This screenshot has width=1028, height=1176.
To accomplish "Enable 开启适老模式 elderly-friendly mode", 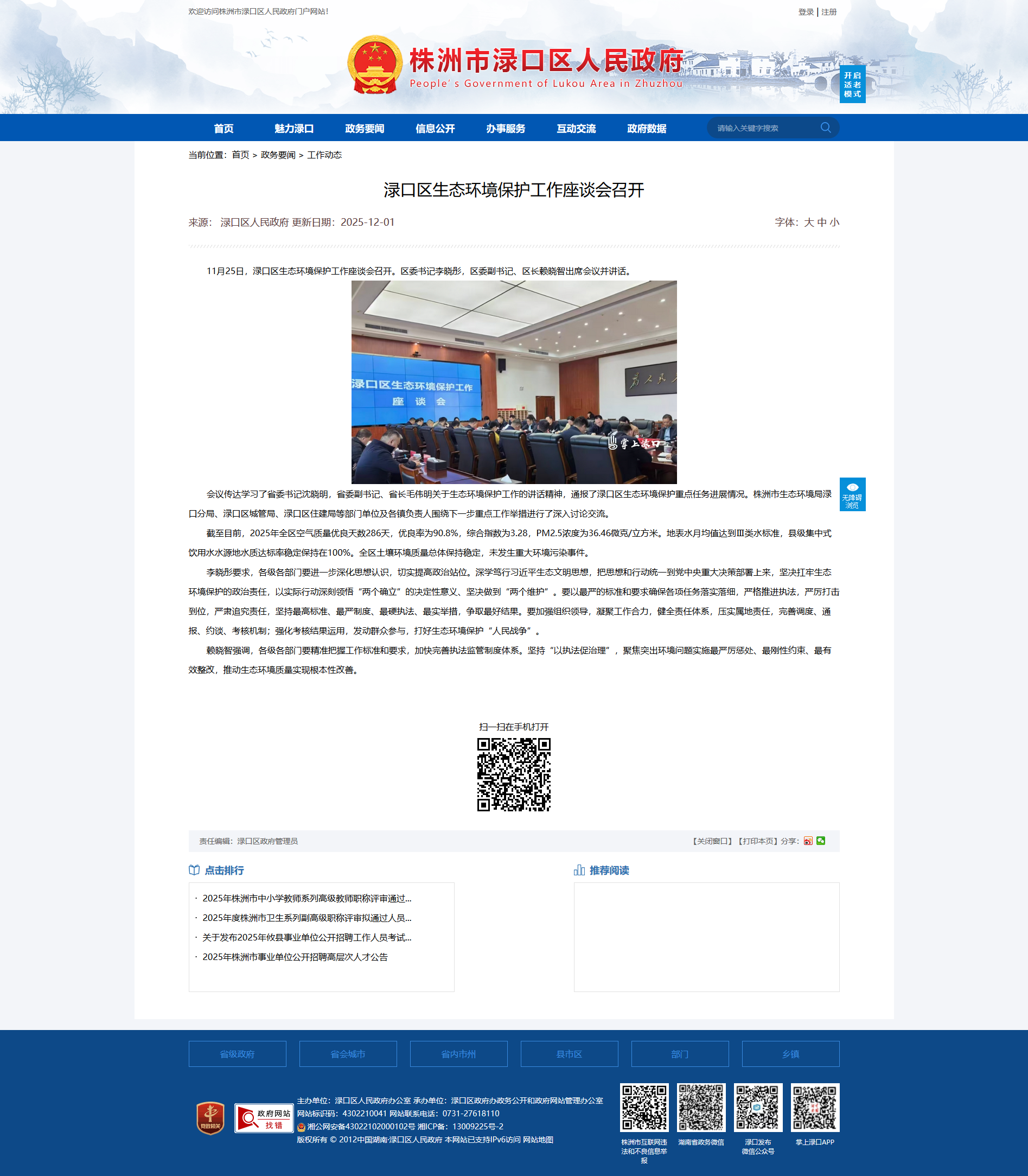I will (x=852, y=84).
